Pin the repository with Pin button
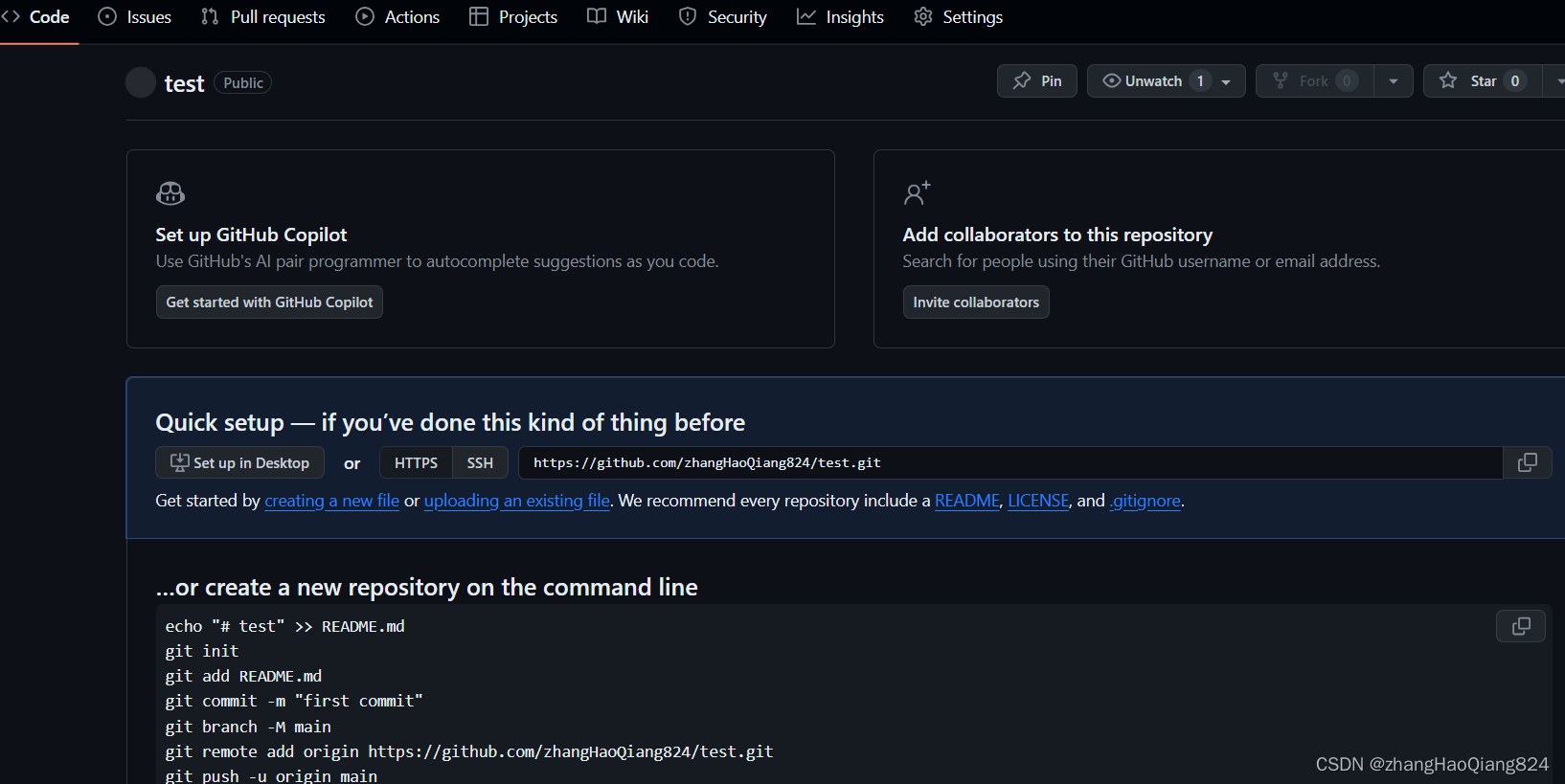 pyautogui.click(x=1037, y=81)
